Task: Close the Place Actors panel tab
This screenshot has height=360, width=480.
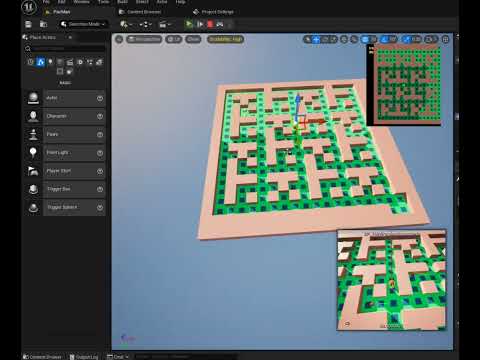Action: [x=70, y=37]
